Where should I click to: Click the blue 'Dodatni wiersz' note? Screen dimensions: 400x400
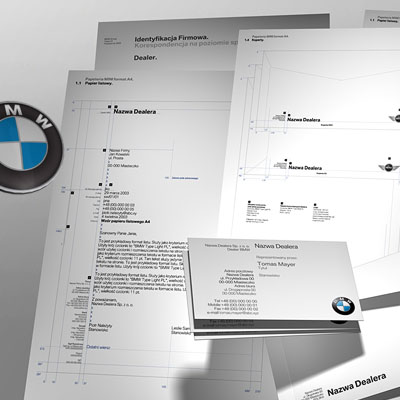point(98,347)
